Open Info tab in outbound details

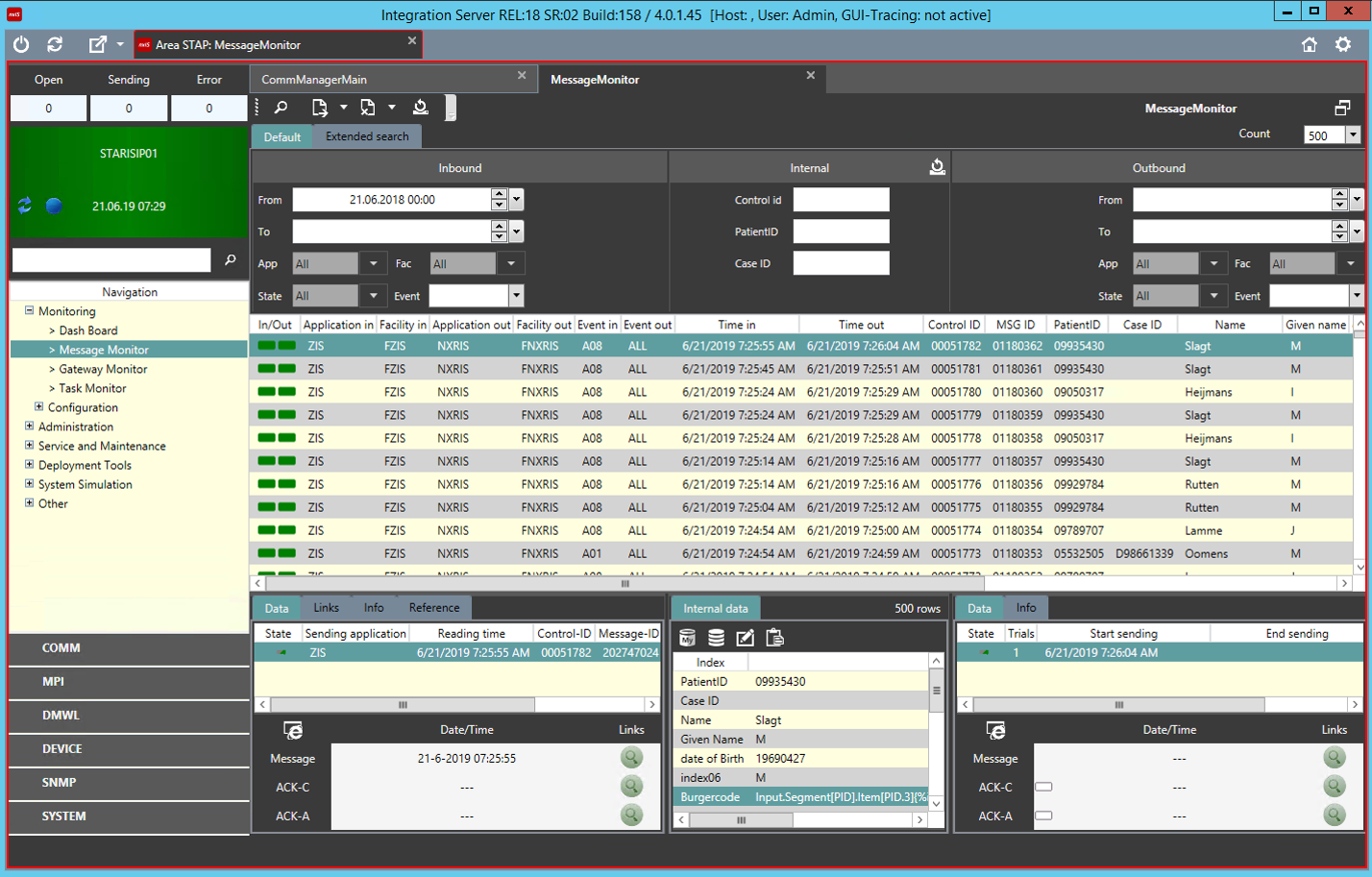tap(1026, 608)
